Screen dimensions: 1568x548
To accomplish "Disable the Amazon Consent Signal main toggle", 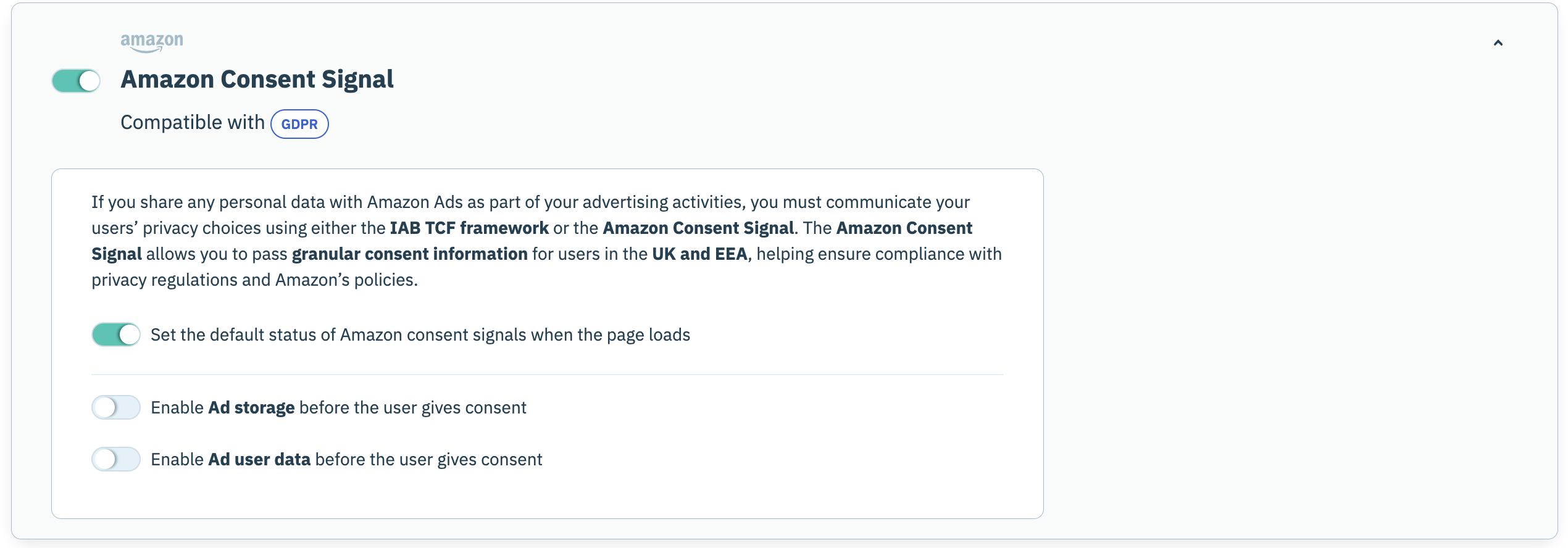I will pyautogui.click(x=76, y=81).
